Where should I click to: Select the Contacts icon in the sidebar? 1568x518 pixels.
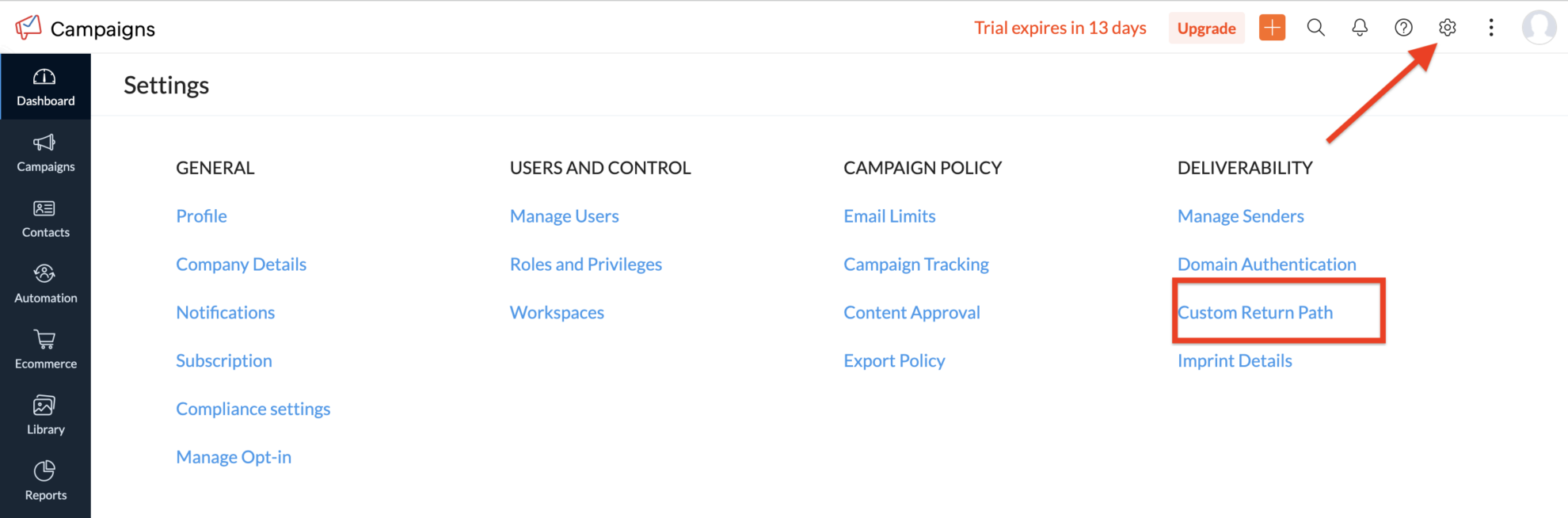45,219
